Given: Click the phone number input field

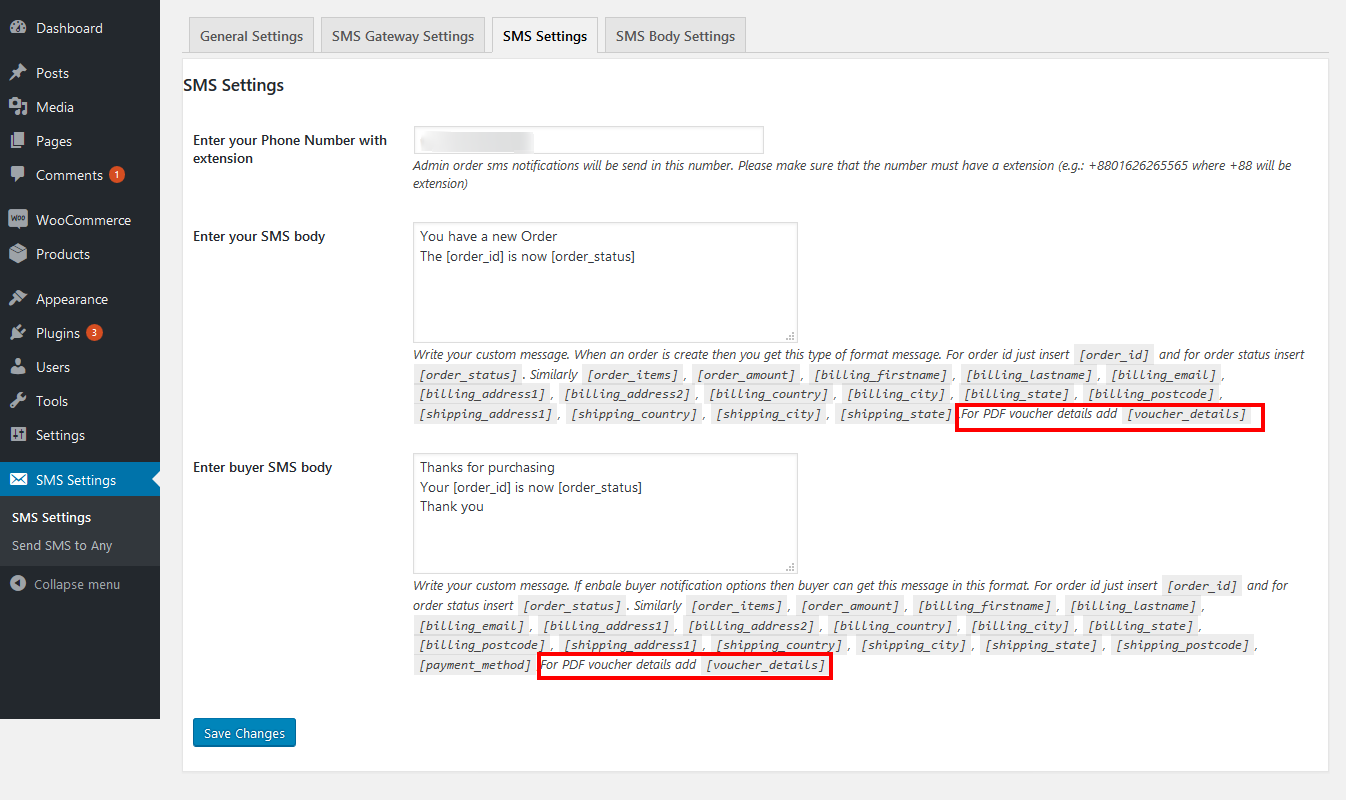Looking at the screenshot, I should 588,140.
